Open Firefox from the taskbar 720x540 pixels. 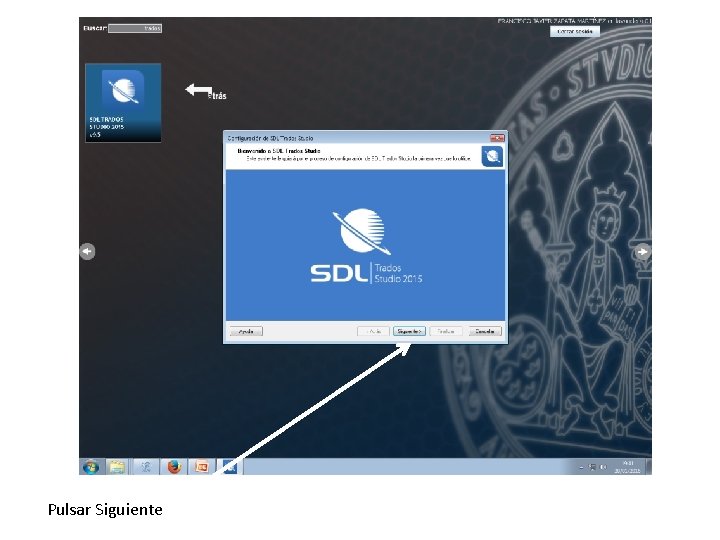(x=174, y=467)
